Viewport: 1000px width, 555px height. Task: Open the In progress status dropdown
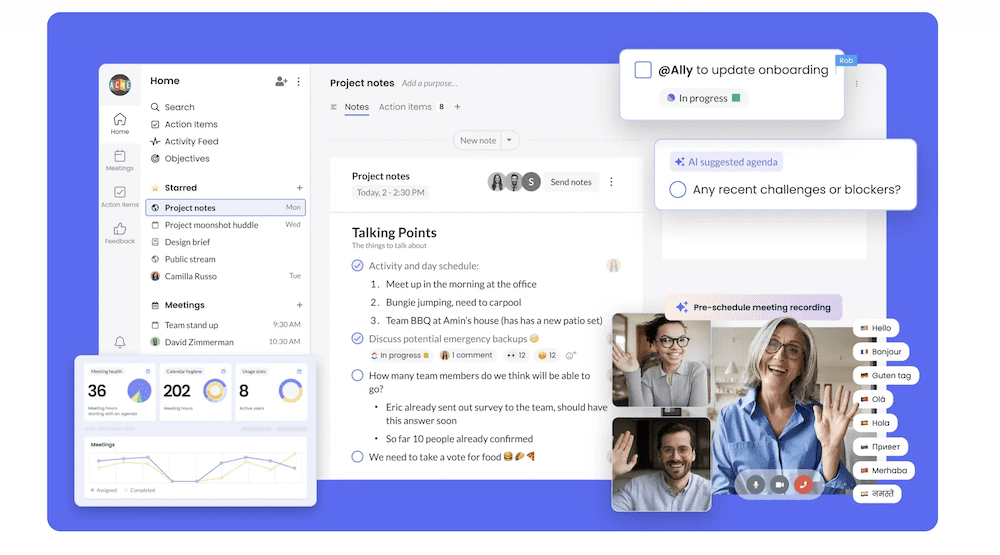point(703,98)
